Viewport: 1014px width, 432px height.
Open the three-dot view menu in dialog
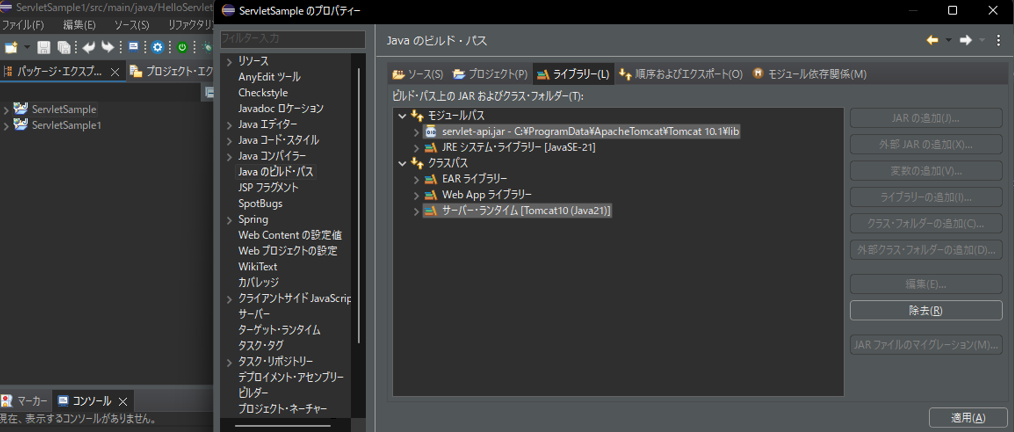998,41
